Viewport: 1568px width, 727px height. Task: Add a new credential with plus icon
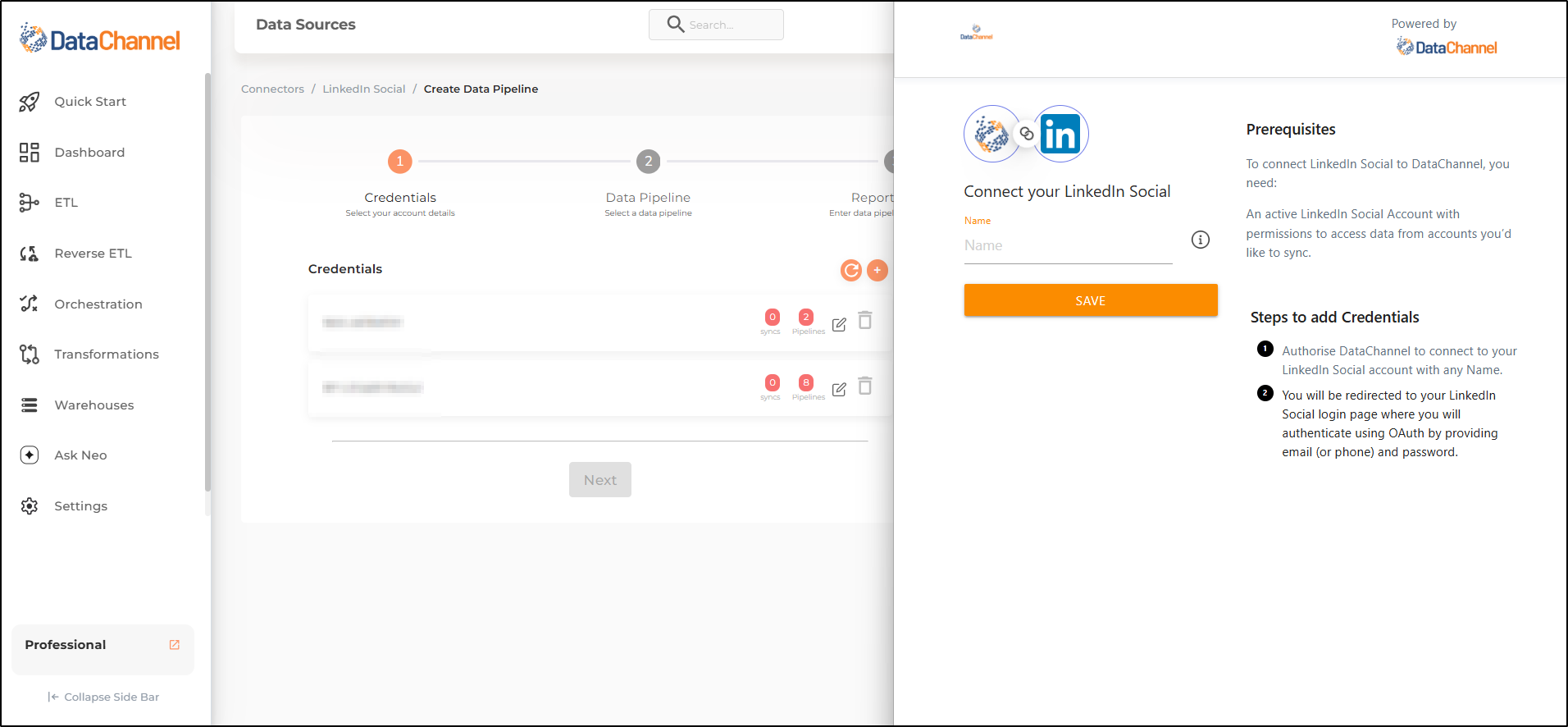coord(877,270)
